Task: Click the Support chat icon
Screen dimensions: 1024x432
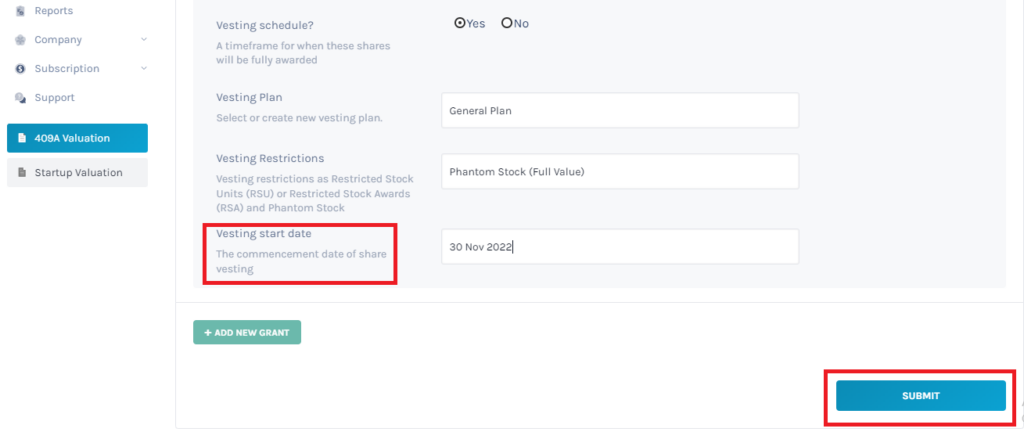Action: (x=20, y=97)
